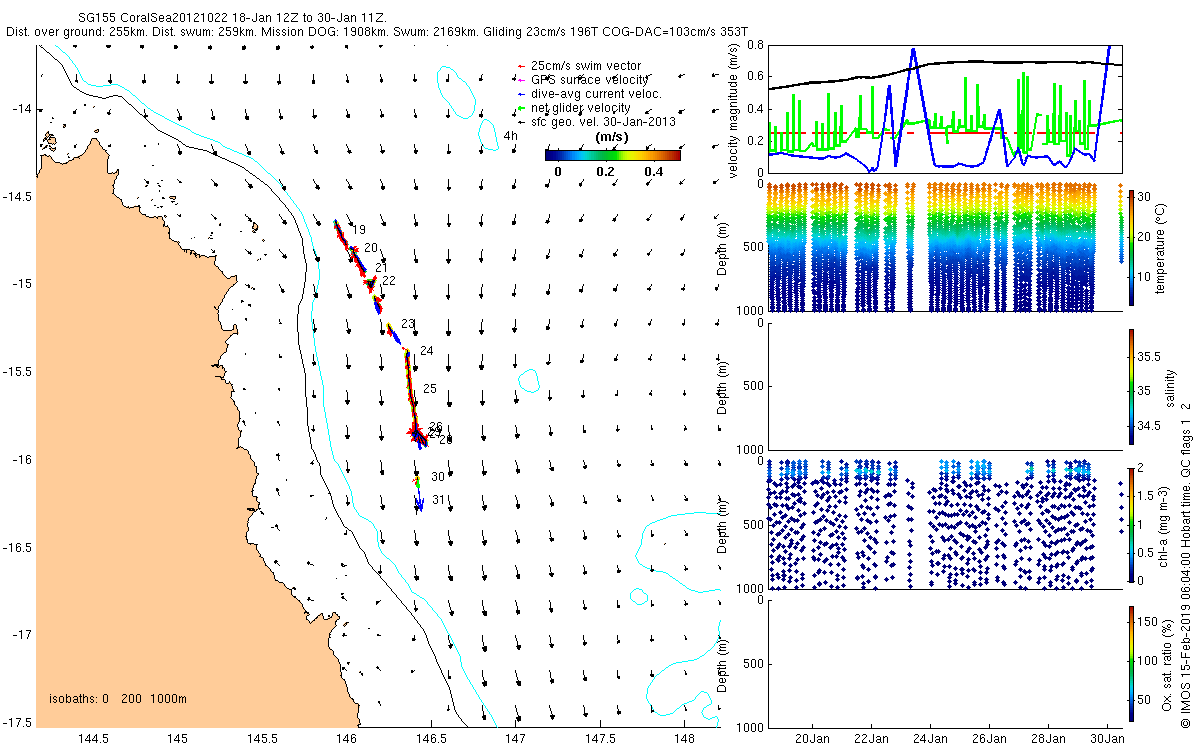Click the red marker cluster near day 22

point(370,284)
